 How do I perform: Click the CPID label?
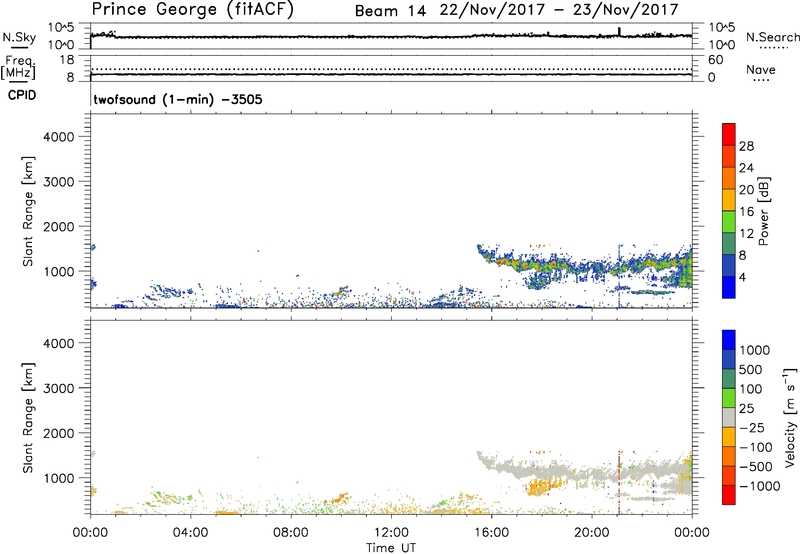[x=22, y=95]
